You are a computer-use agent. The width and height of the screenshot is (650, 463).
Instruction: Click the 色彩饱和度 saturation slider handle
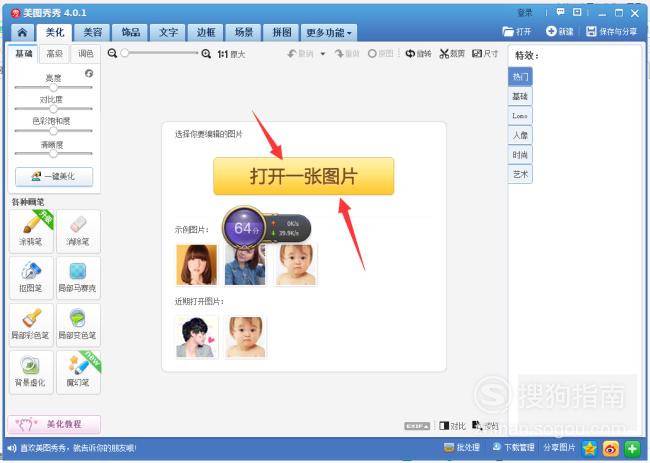click(x=53, y=131)
